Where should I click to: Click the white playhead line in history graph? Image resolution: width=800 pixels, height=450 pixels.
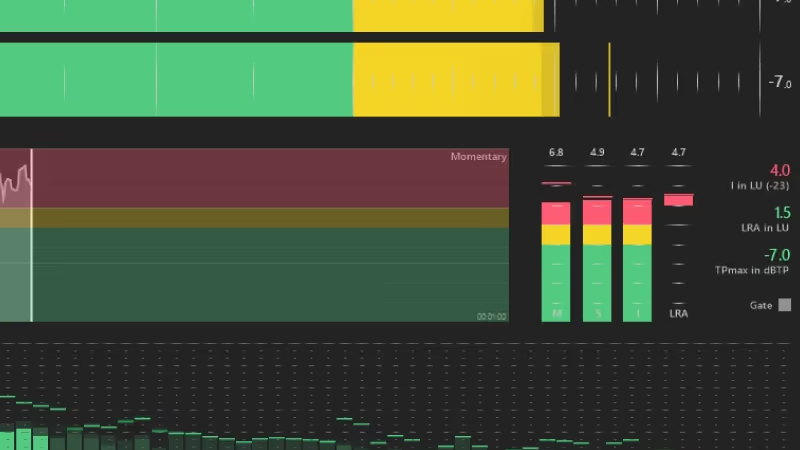(x=32, y=235)
